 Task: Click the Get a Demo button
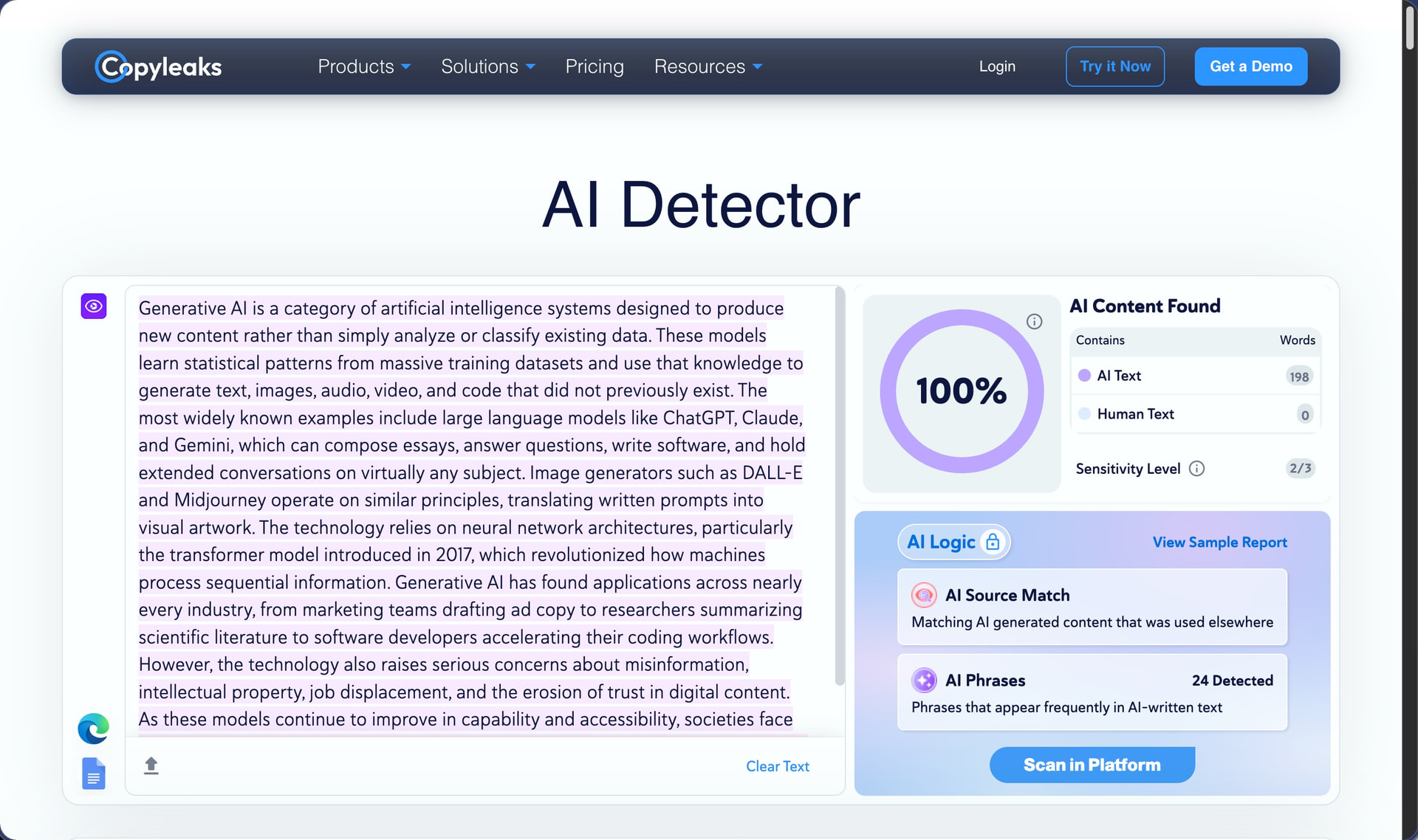[1251, 66]
